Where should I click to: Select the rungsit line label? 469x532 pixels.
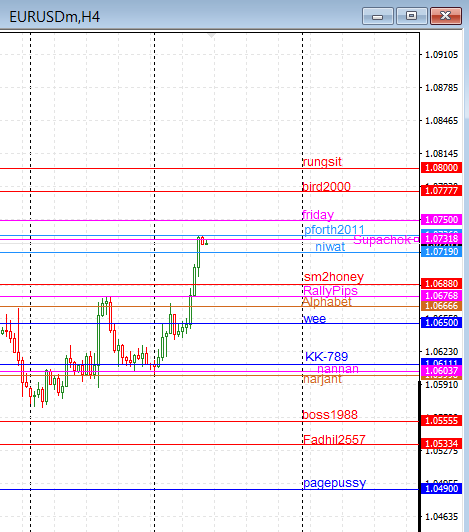pyautogui.click(x=322, y=162)
